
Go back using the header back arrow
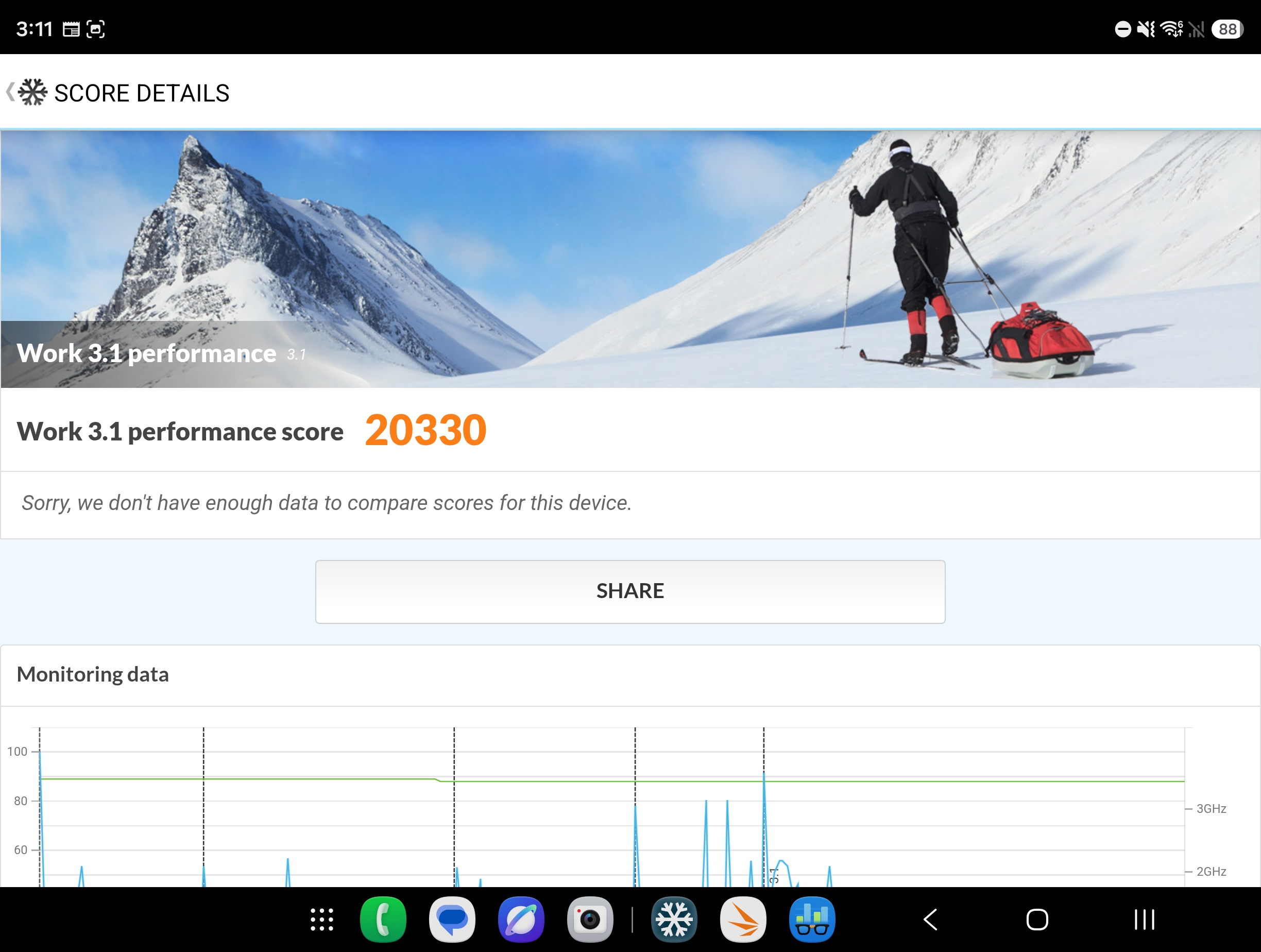[10, 92]
